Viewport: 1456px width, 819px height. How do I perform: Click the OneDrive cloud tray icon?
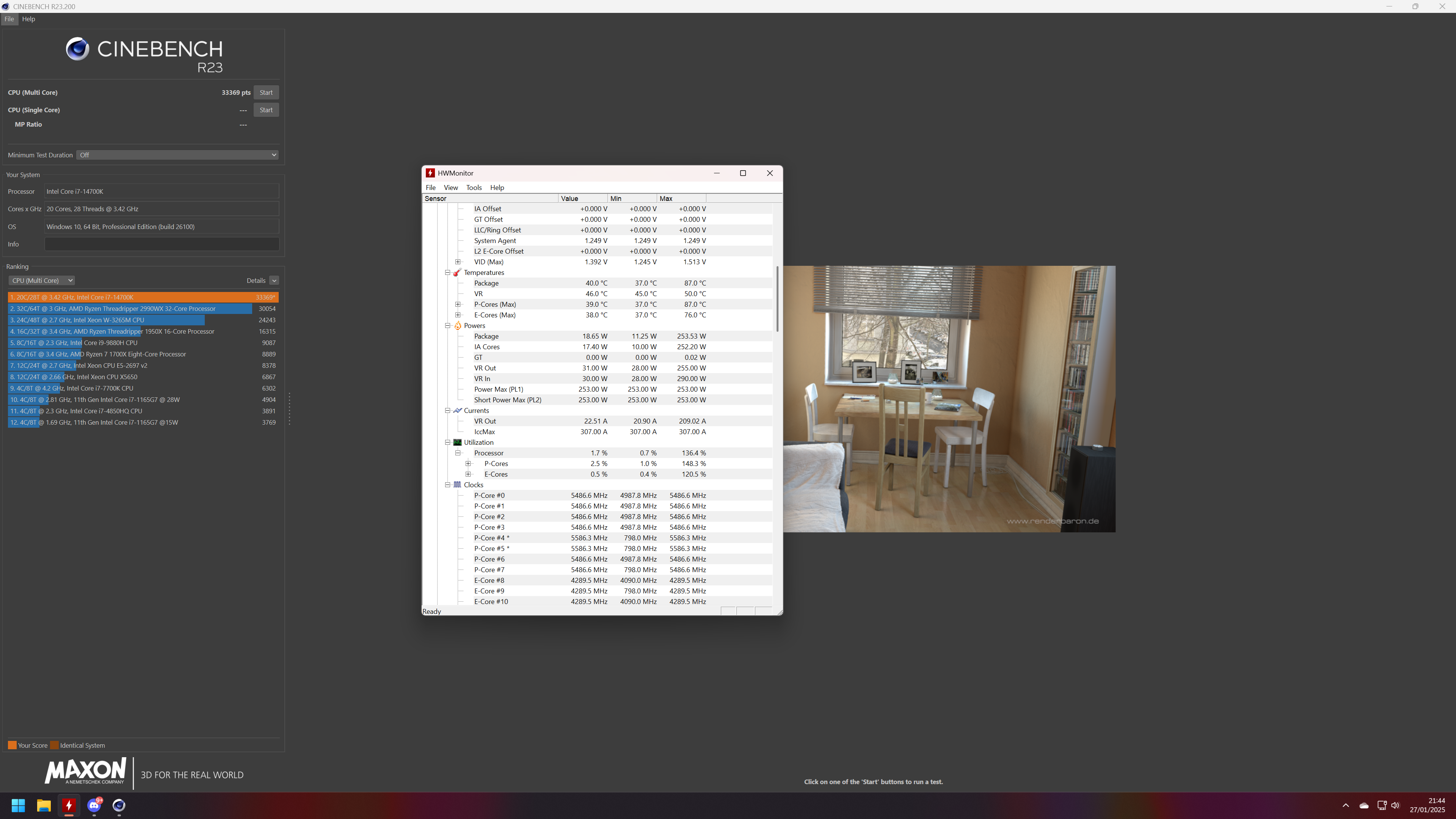click(x=1364, y=805)
